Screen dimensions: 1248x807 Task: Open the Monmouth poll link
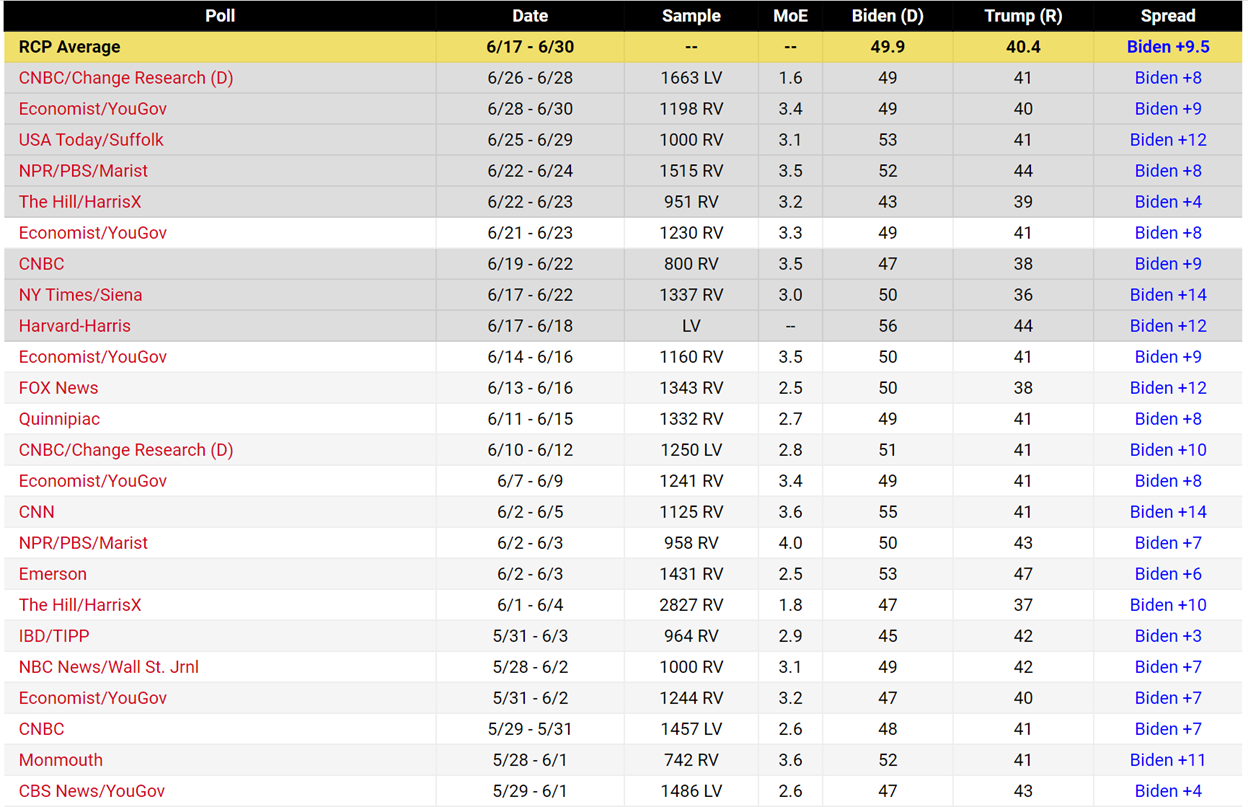[61, 760]
